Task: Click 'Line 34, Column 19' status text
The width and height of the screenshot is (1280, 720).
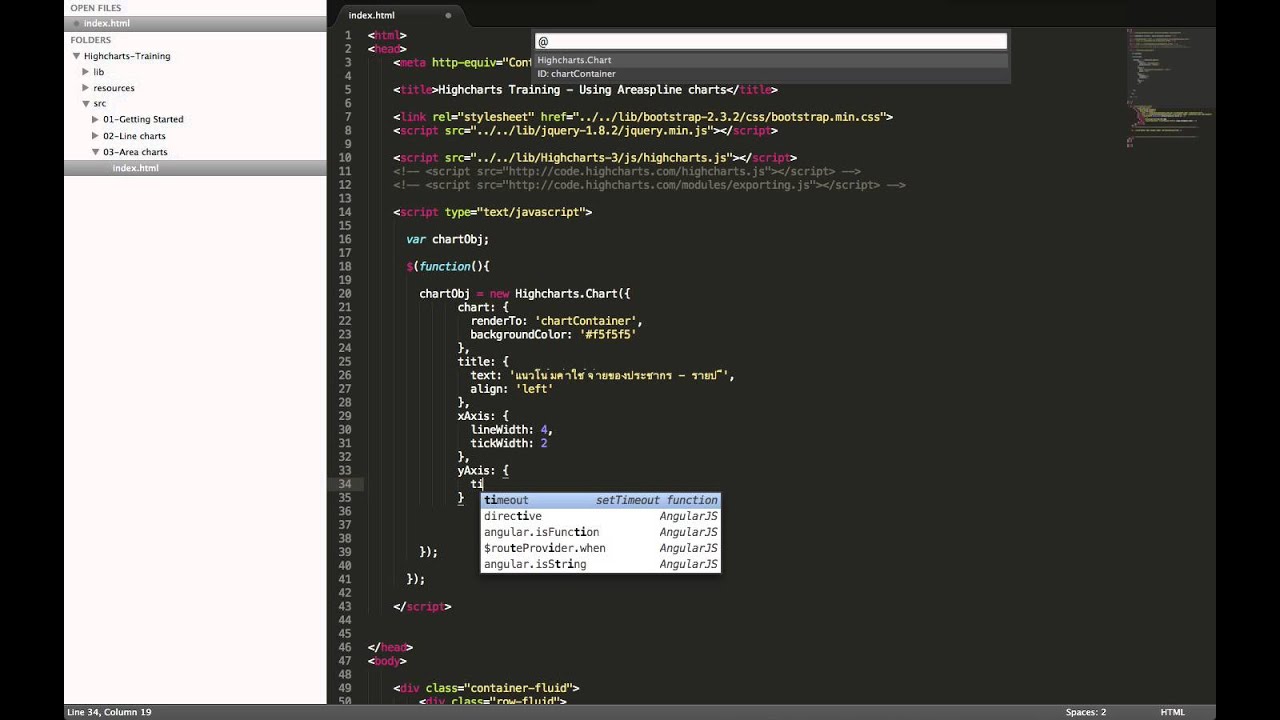Action: point(109,712)
